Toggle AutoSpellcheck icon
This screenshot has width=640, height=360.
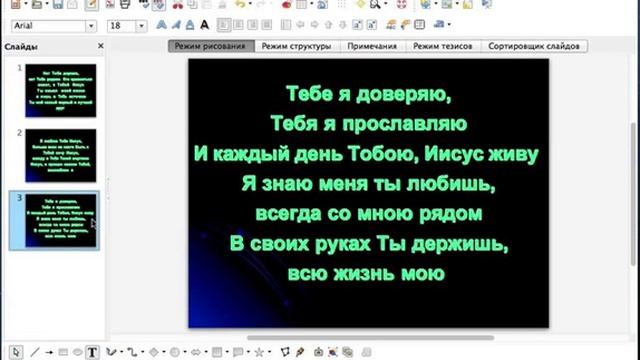pos(159,4)
